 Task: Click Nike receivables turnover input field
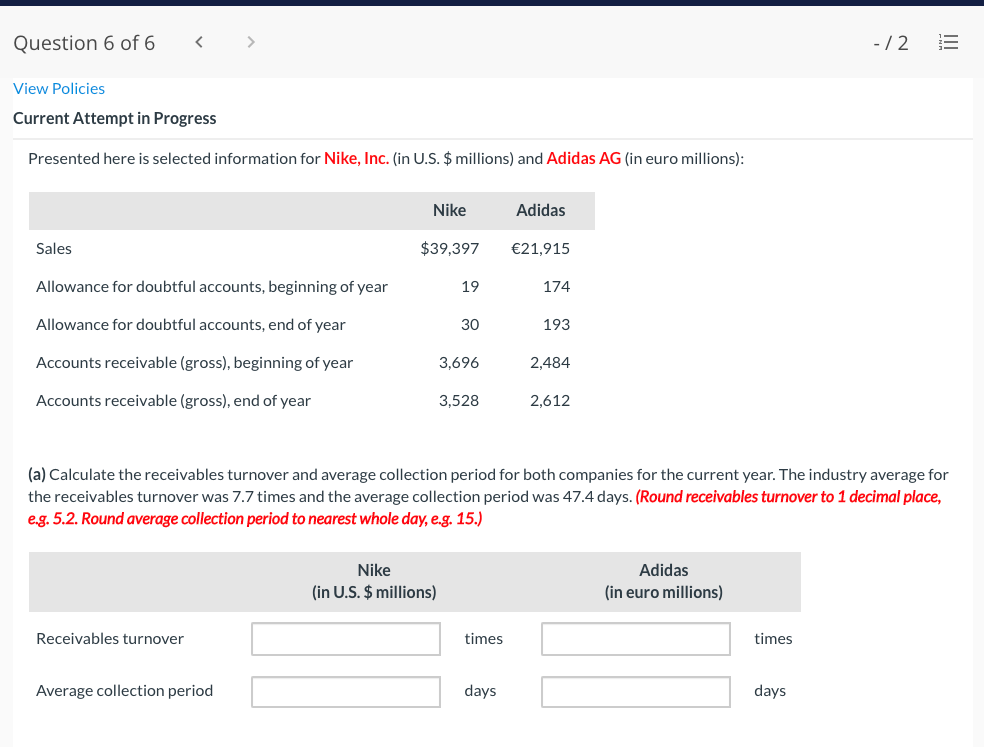345,638
